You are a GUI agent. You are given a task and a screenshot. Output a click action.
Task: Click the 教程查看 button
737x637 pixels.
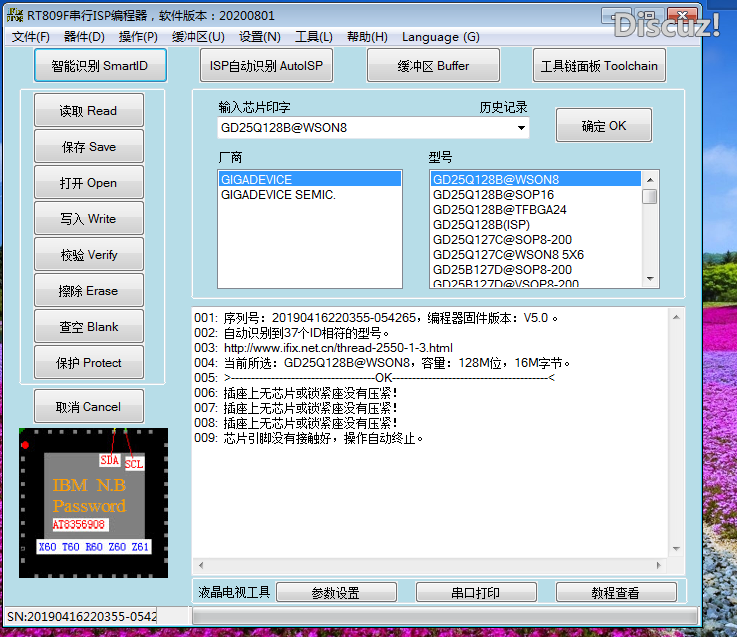click(x=616, y=592)
